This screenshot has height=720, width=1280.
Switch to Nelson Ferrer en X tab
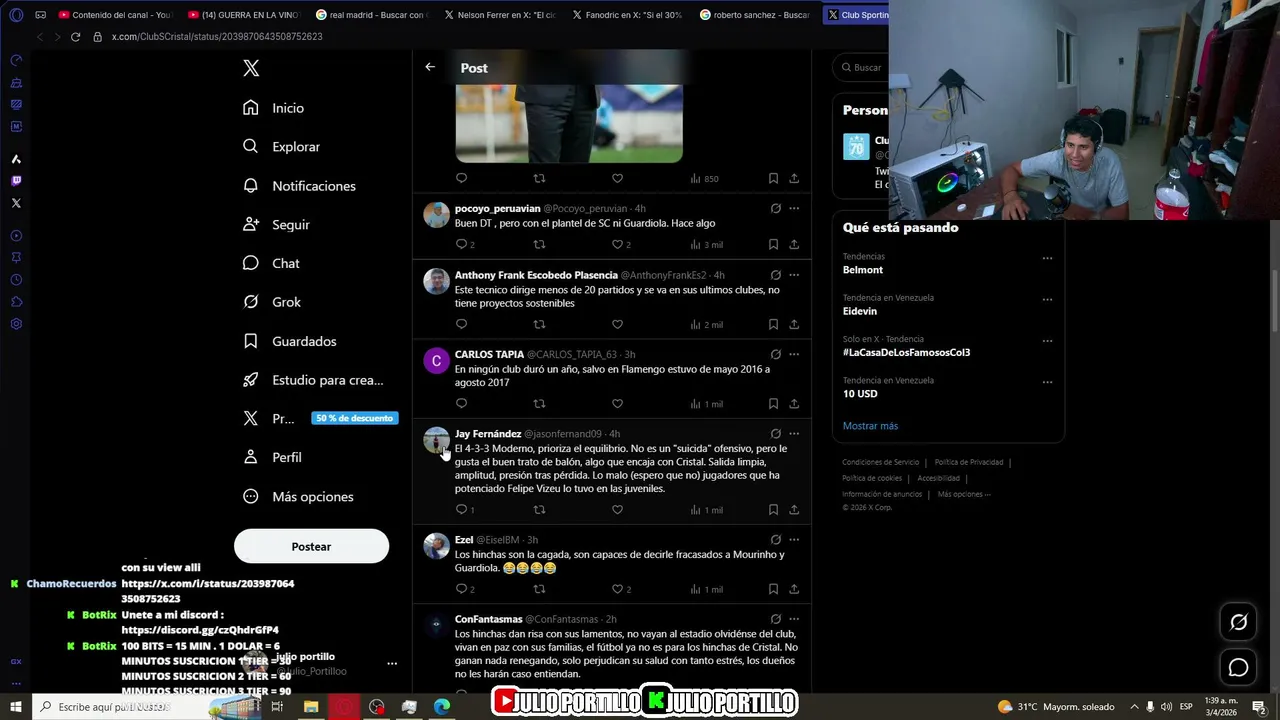tap(501, 15)
